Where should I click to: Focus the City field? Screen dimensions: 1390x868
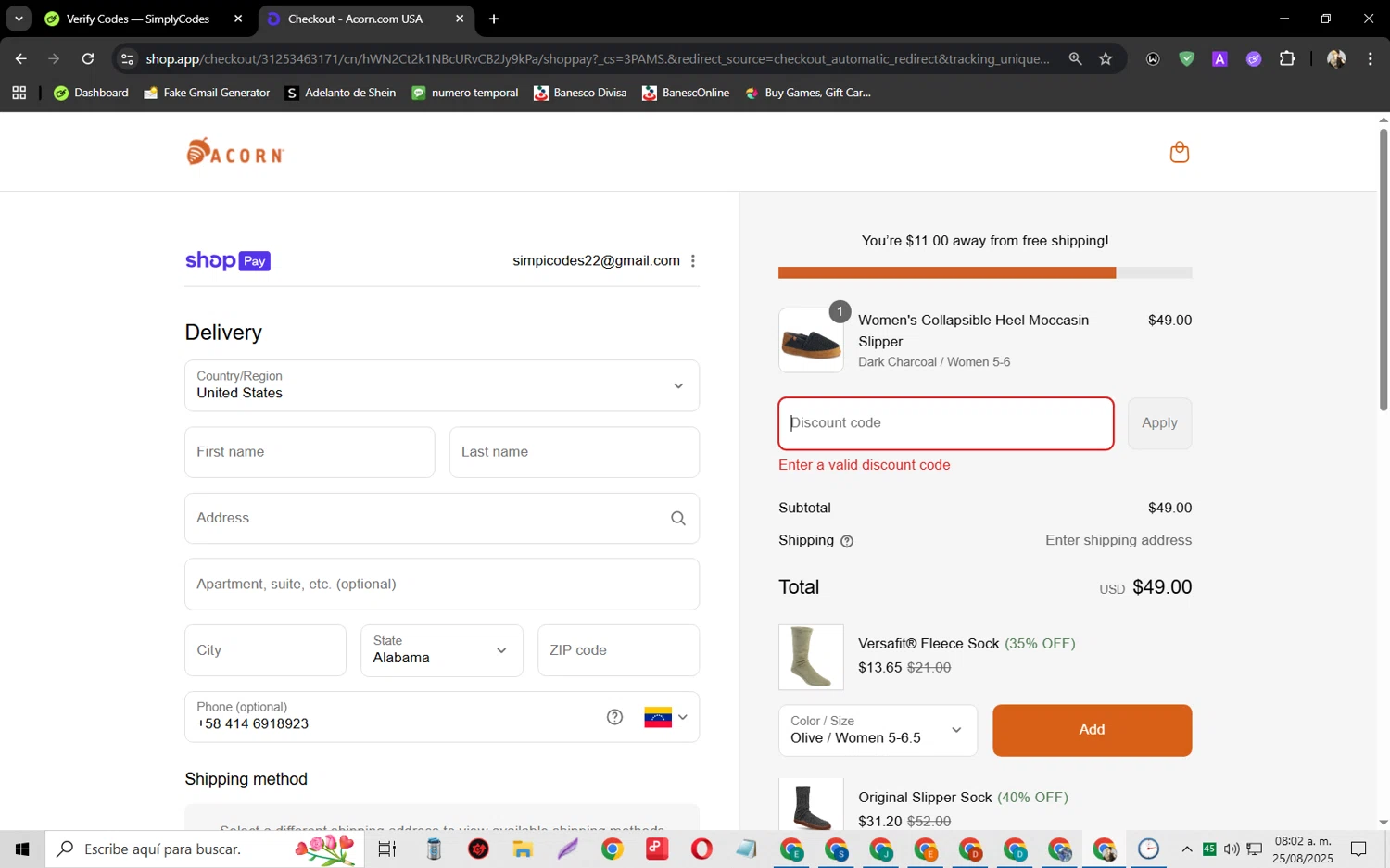265,650
